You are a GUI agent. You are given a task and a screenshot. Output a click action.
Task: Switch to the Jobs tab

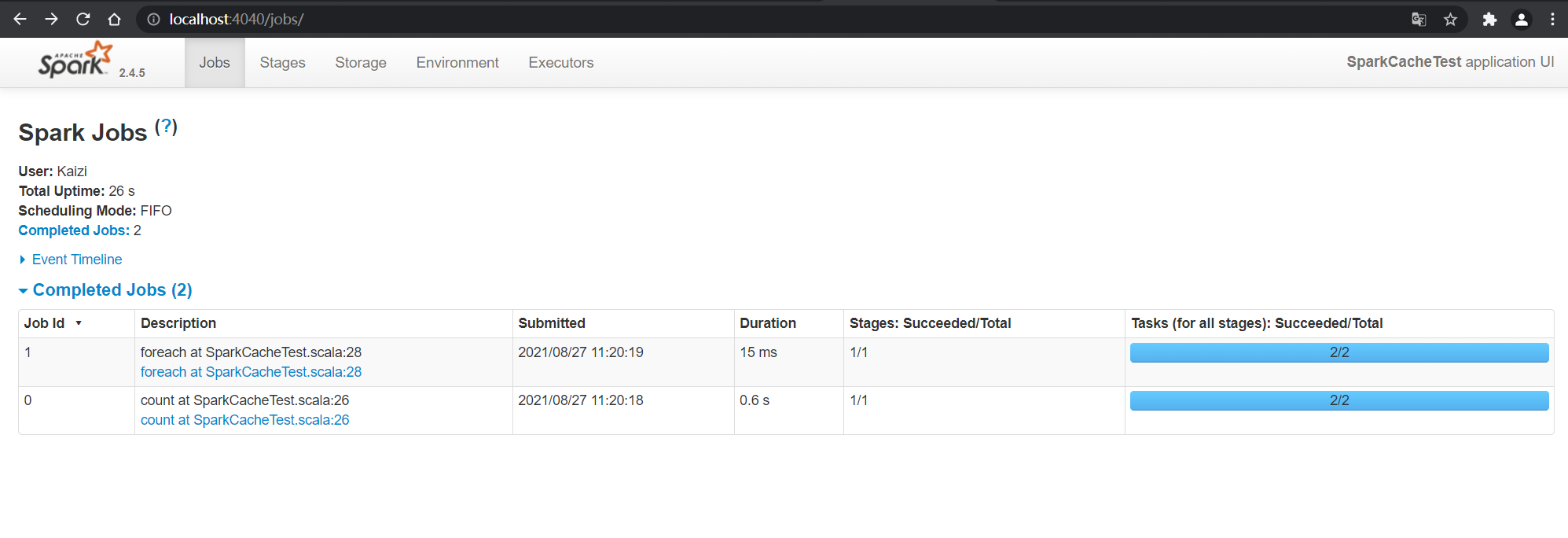215,62
